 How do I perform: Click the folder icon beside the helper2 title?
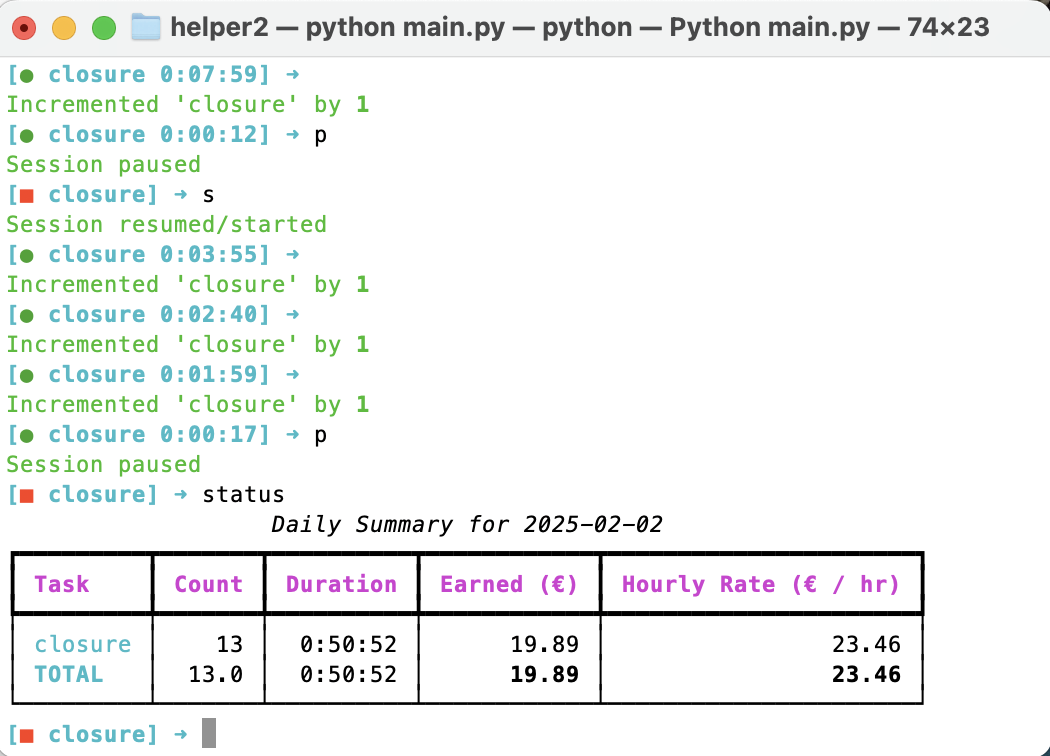coord(145,27)
